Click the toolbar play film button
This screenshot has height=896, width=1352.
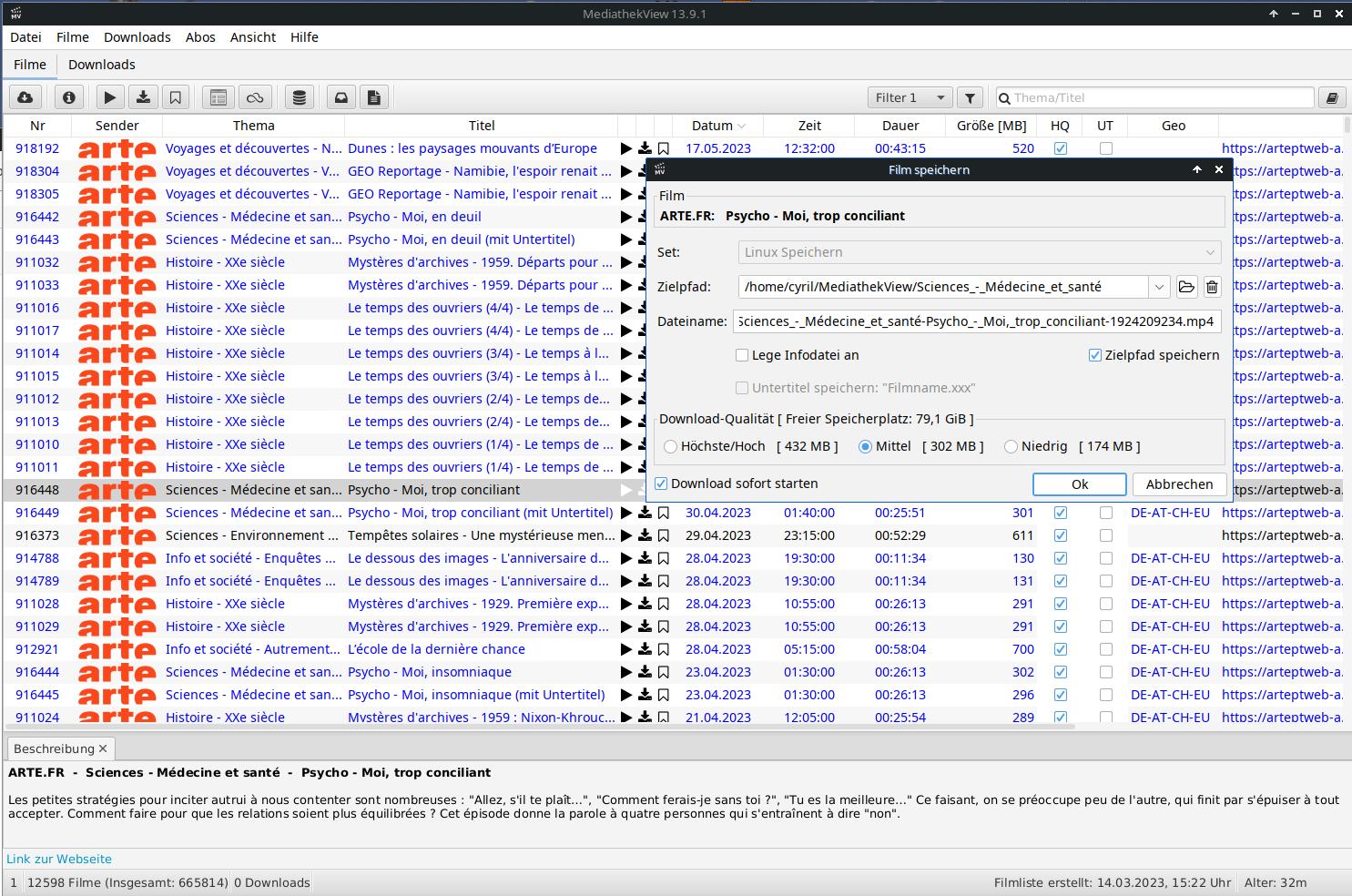[x=110, y=97]
